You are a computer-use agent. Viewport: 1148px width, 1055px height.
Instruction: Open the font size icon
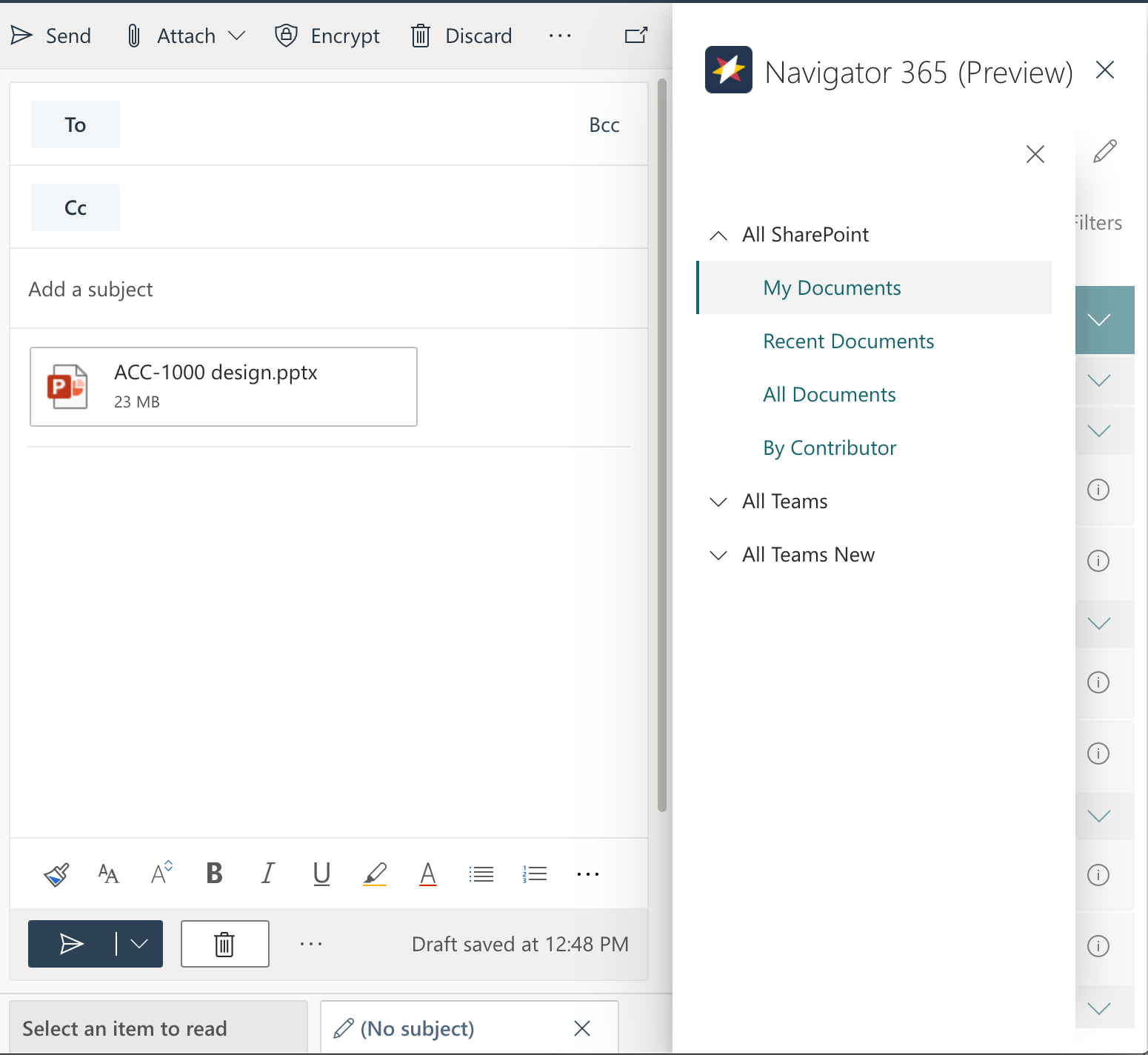coord(109,874)
